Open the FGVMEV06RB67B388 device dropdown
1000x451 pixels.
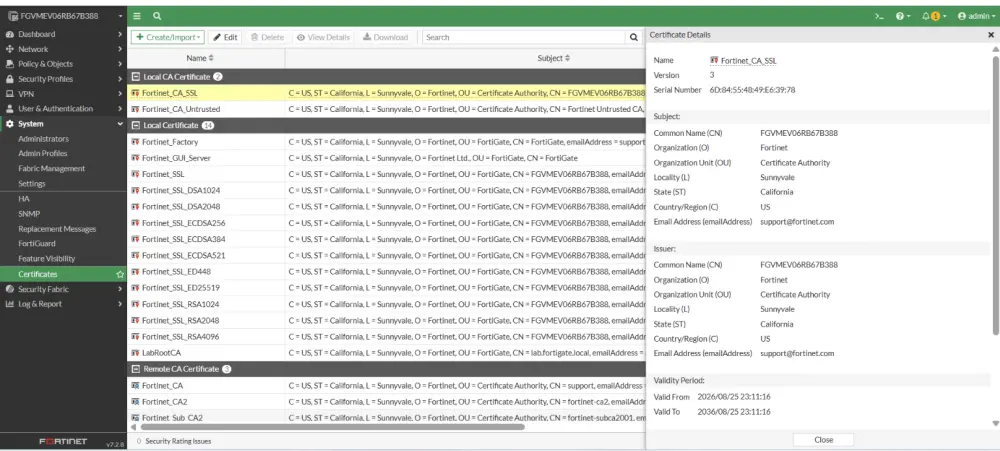pyautogui.click(x=64, y=16)
